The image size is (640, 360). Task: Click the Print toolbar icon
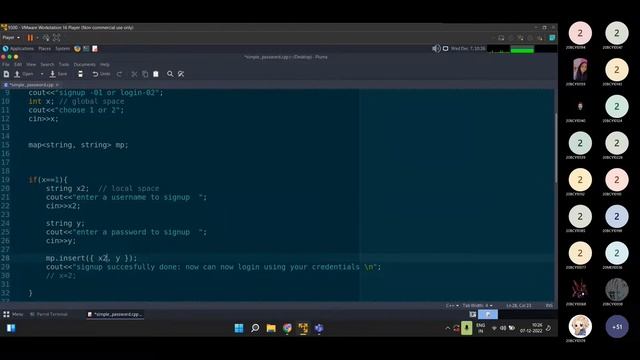tap(80, 74)
